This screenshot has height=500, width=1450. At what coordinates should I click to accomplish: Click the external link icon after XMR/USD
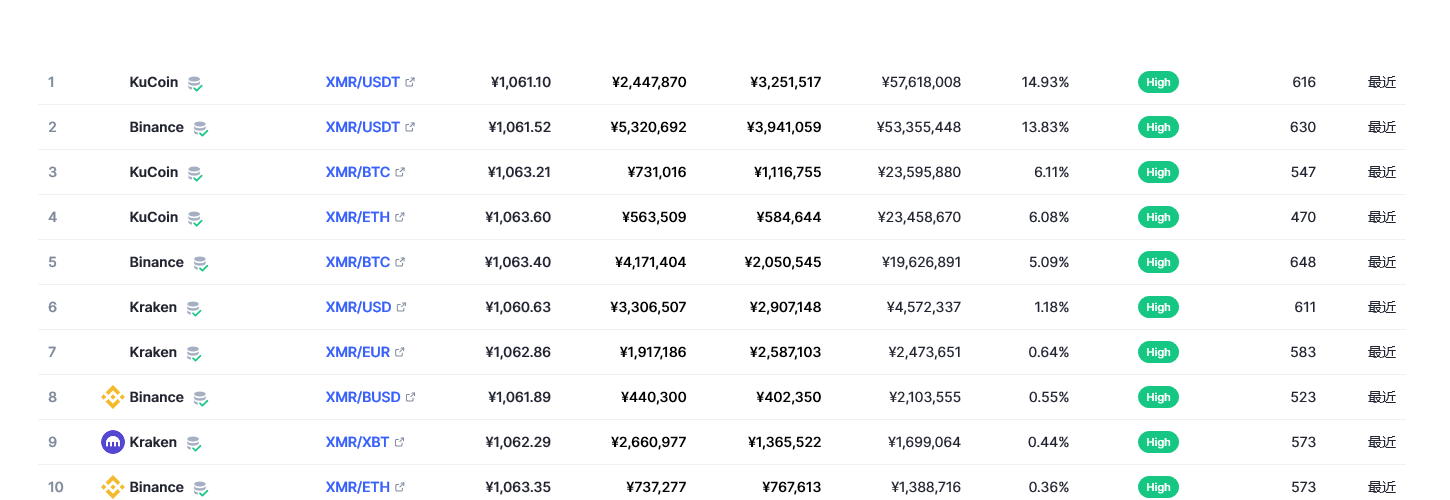pyautogui.click(x=401, y=307)
